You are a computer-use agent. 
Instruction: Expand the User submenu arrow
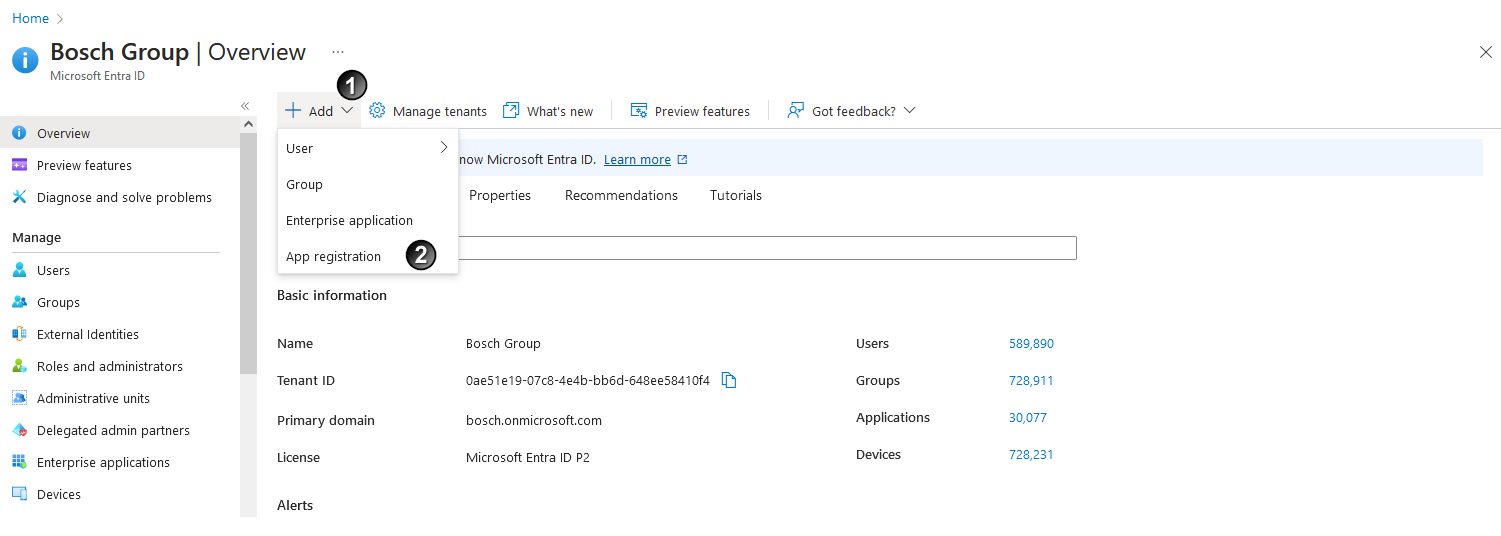[x=444, y=148]
